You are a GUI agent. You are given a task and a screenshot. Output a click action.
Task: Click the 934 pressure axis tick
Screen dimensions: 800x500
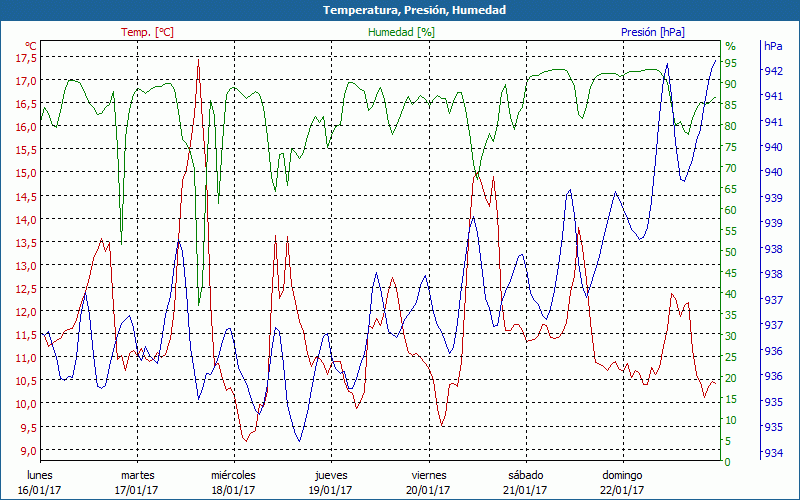pyautogui.click(x=773, y=454)
